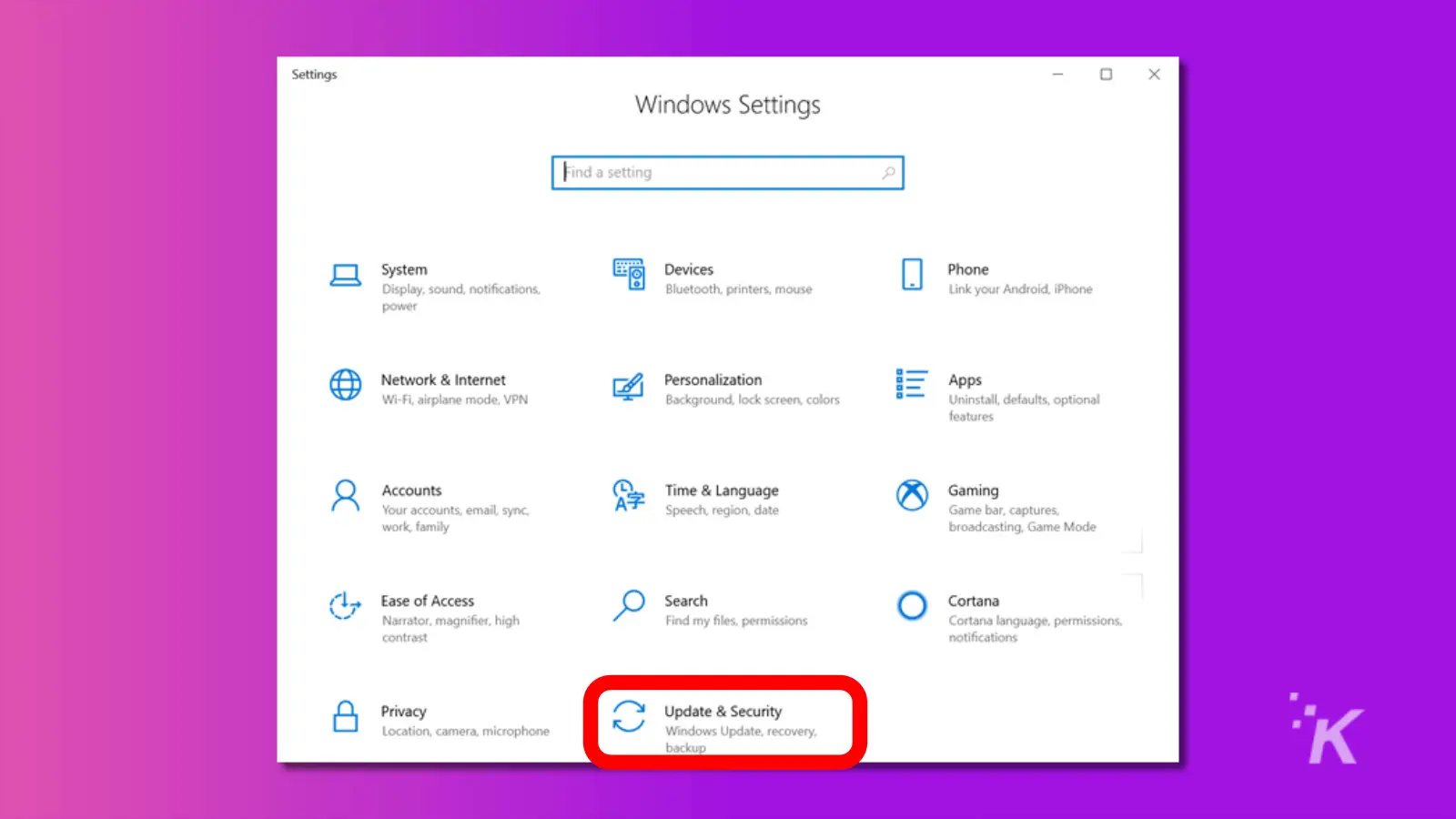Click the Devices keyboard and speaker icon
This screenshot has width=1456, height=819.
pyautogui.click(x=629, y=274)
